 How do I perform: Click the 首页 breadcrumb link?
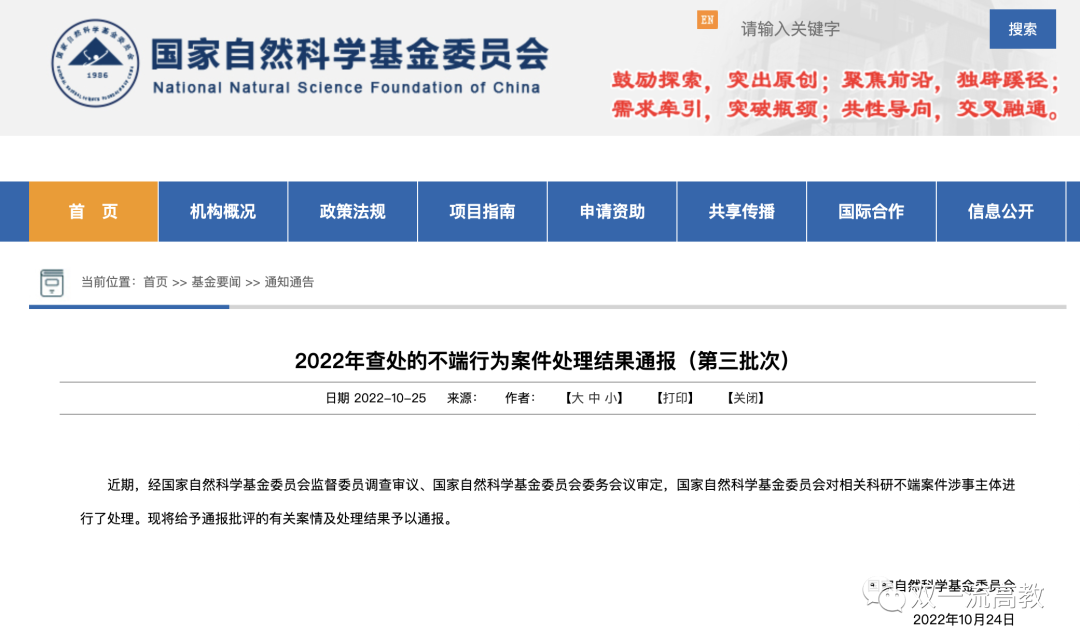click(155, 283)
